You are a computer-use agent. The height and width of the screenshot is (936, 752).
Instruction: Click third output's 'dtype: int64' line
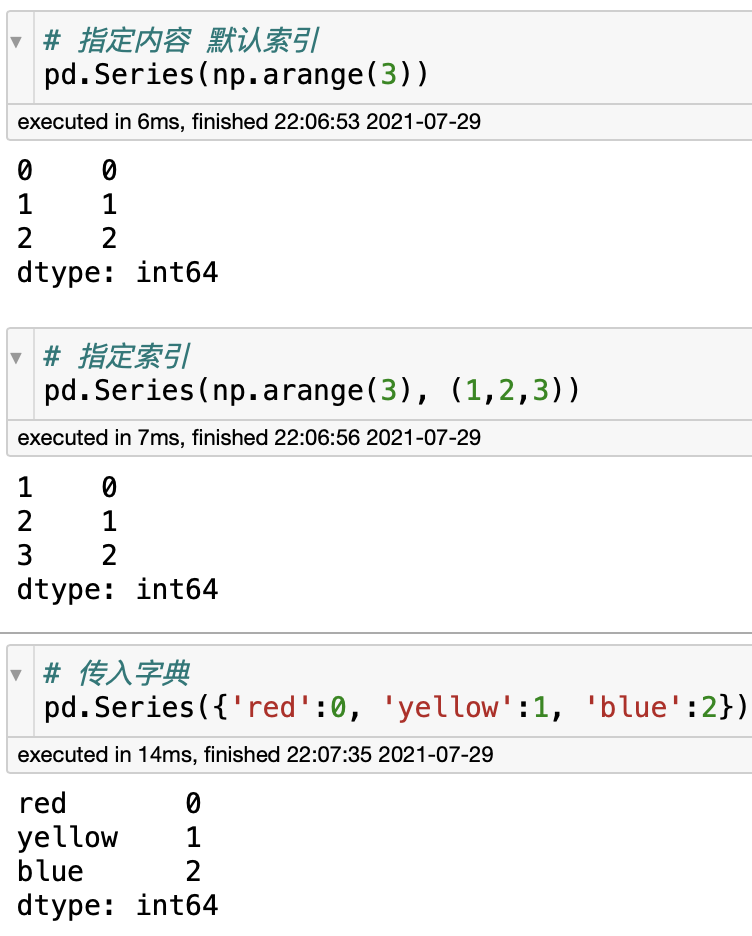[x=118, y=905]
